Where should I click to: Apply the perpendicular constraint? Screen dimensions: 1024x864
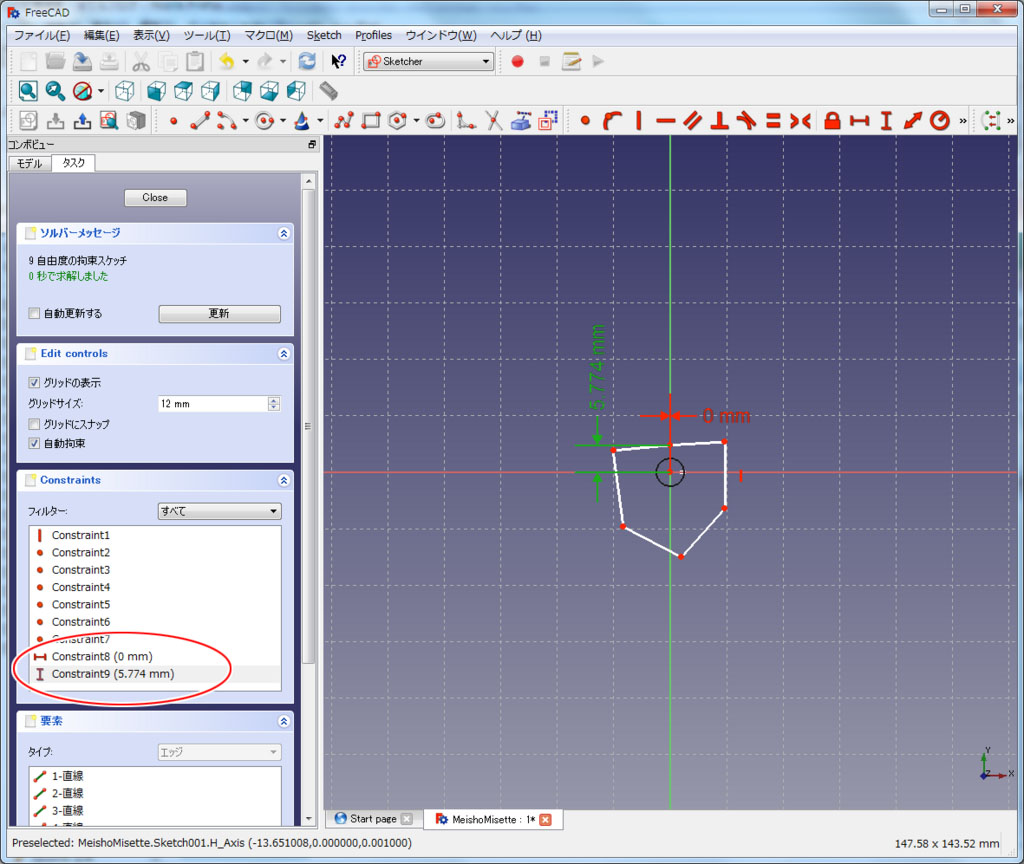[x=720, y=121]
